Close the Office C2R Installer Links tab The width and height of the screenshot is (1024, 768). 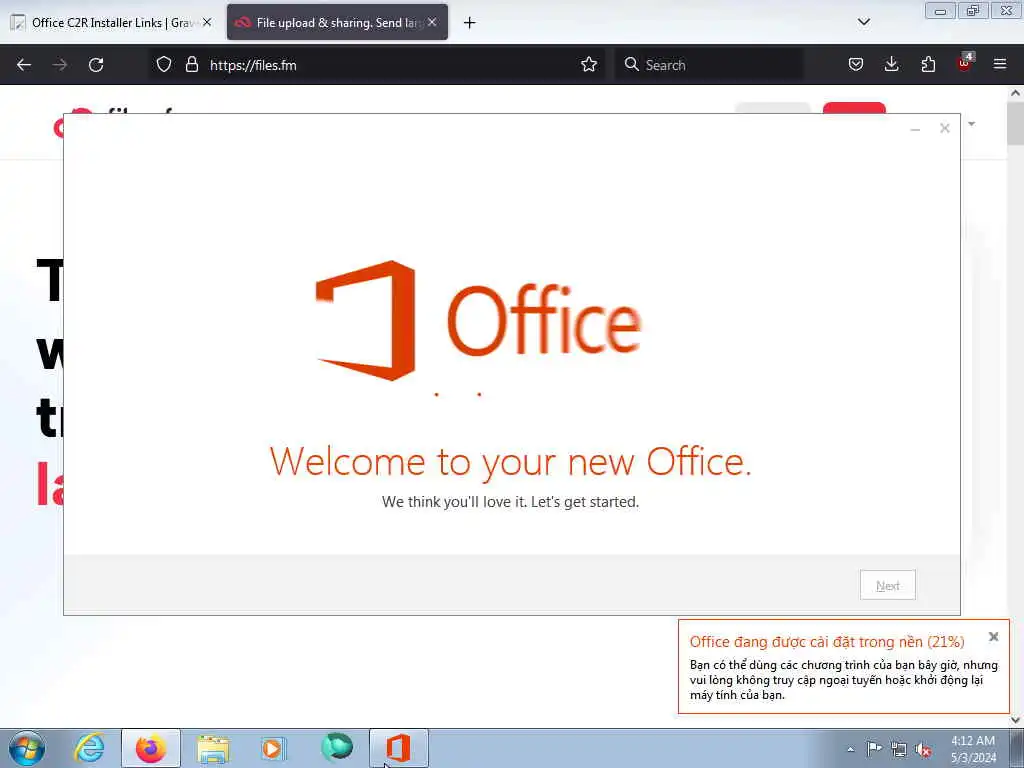[207, 22]
